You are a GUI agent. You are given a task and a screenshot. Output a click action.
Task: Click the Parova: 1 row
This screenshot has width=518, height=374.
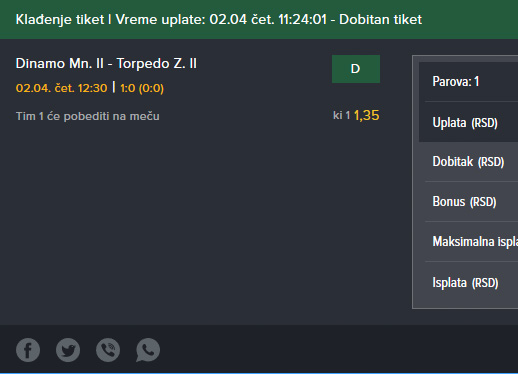468,82
